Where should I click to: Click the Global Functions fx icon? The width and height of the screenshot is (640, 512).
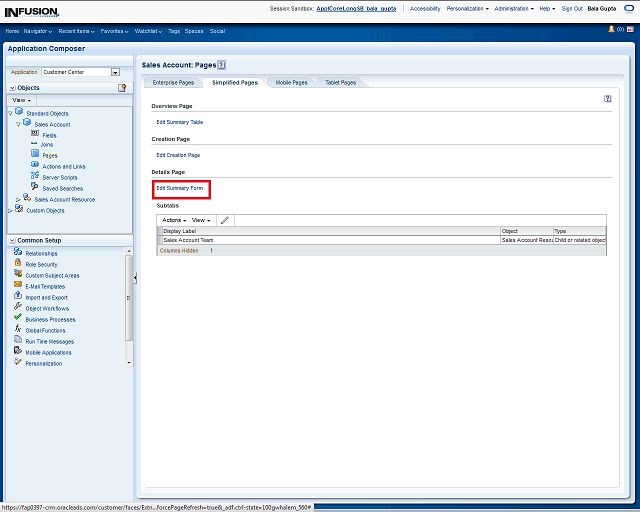click(18, 330)
